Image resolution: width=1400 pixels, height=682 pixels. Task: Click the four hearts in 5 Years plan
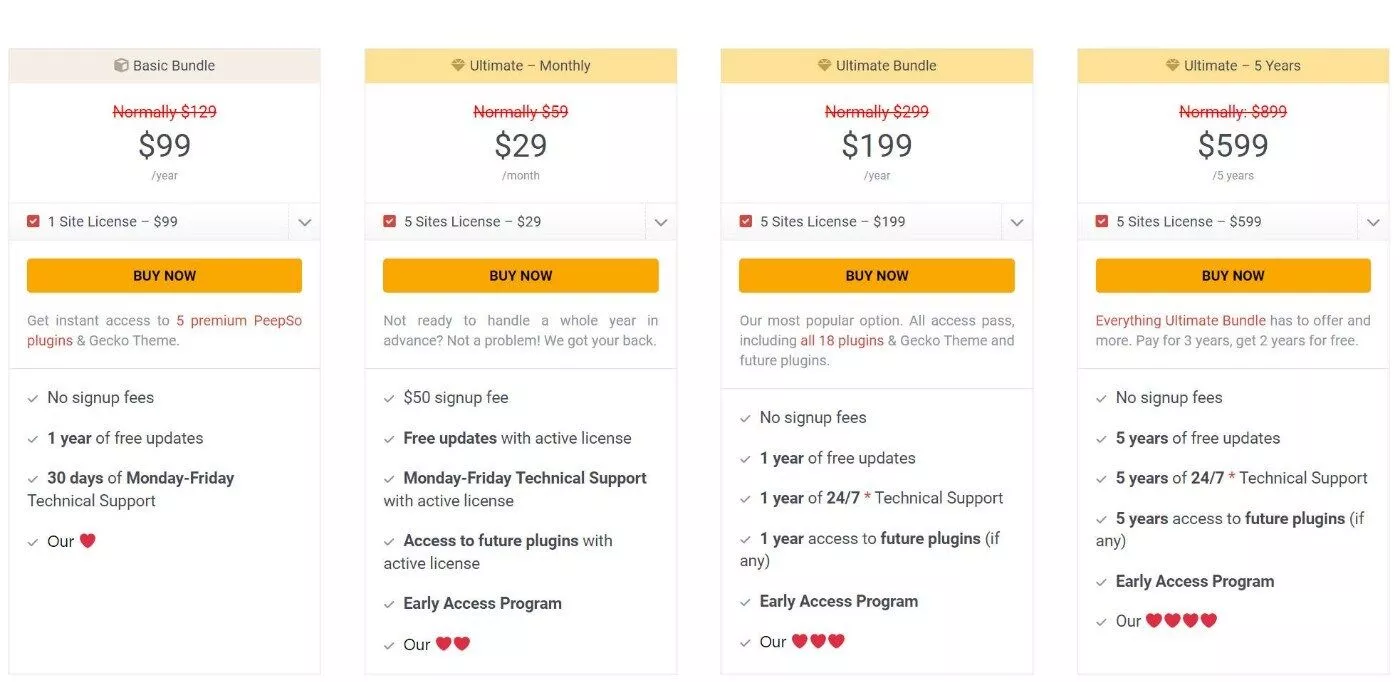[1181, 621]
